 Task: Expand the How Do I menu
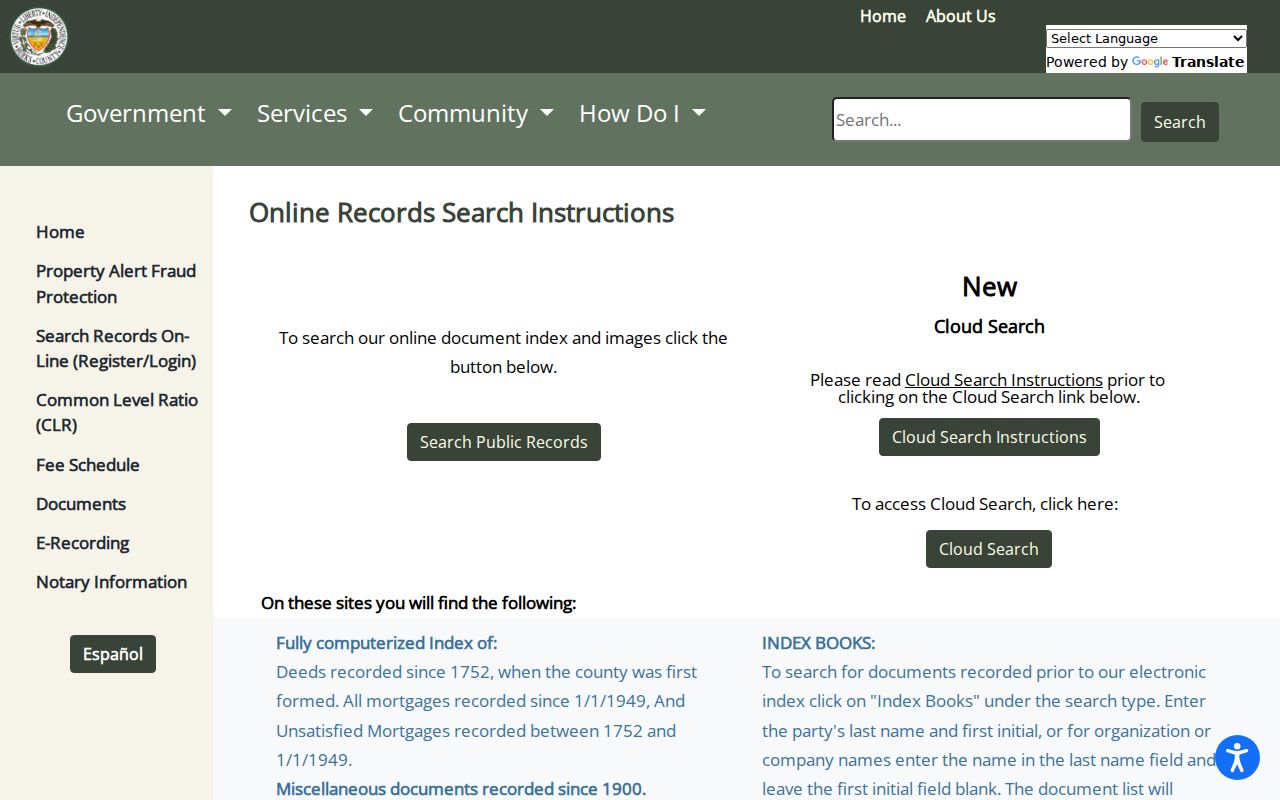(642, 113)
